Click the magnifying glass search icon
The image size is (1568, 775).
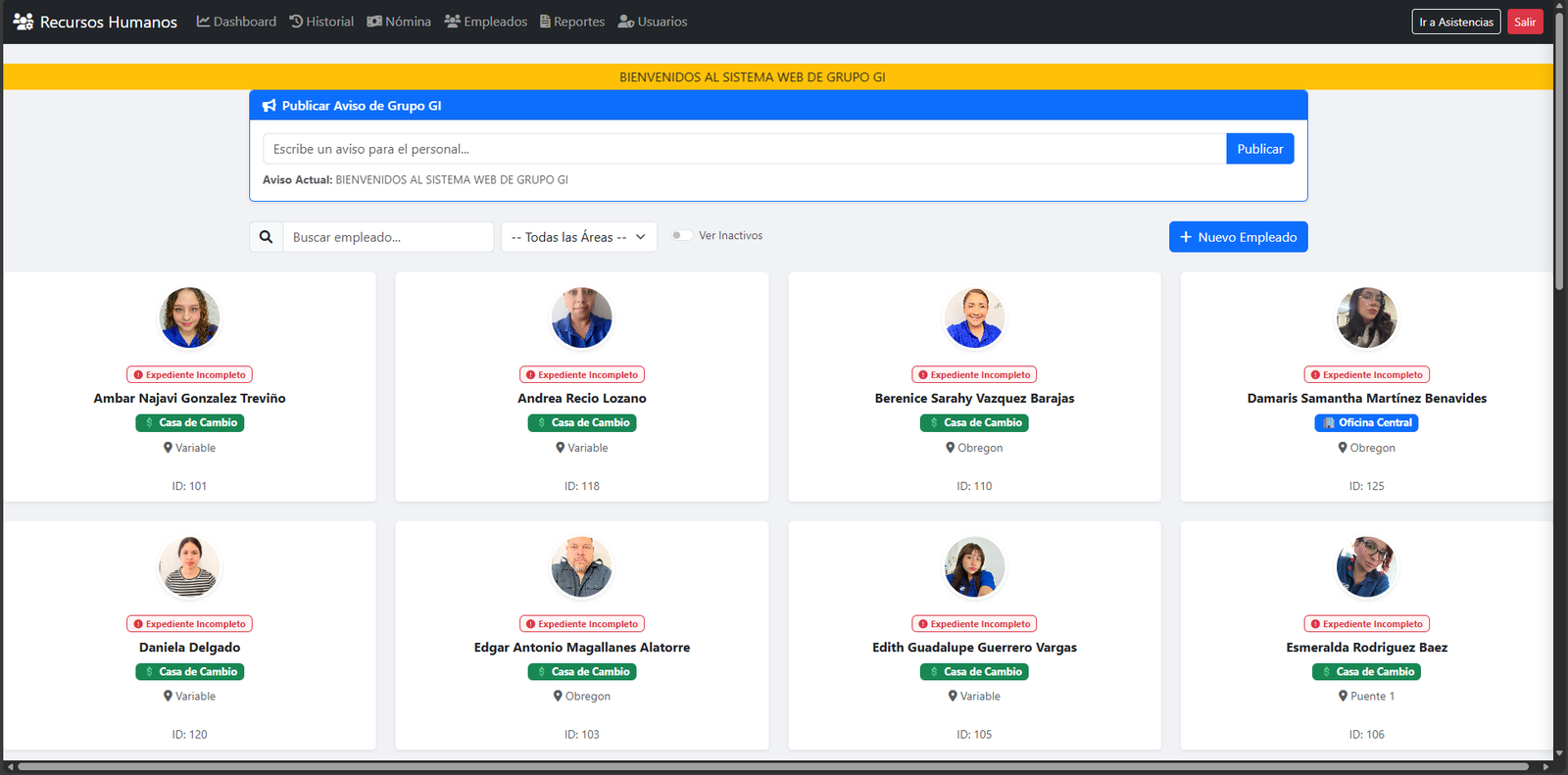pyautogui.click(x=267, y=237)
